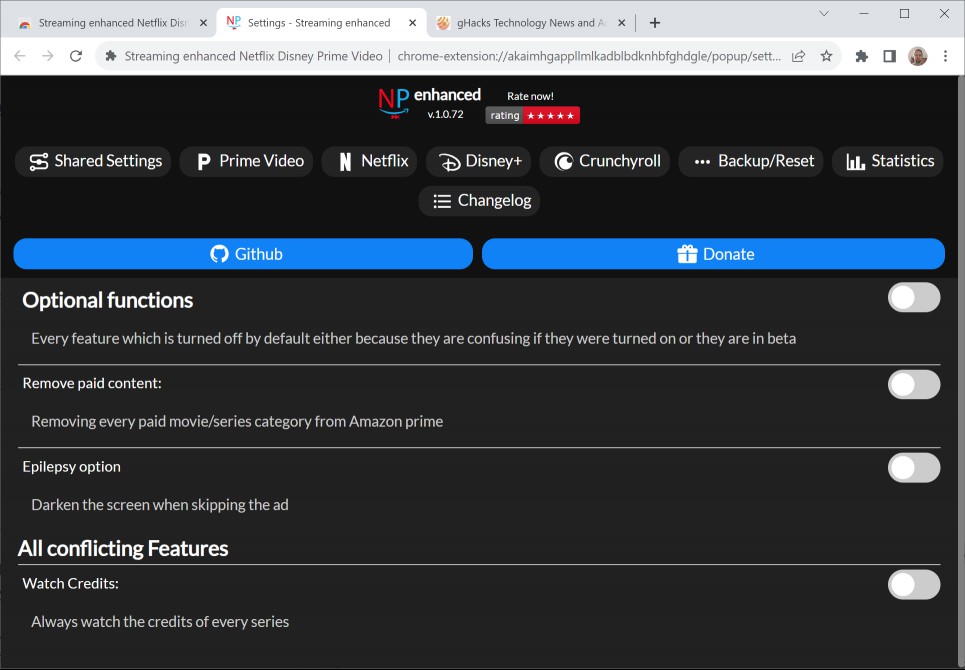The width and height of the screenshot is (965, 670).
Task: View the Statistics tab
Action: [887, 161]
